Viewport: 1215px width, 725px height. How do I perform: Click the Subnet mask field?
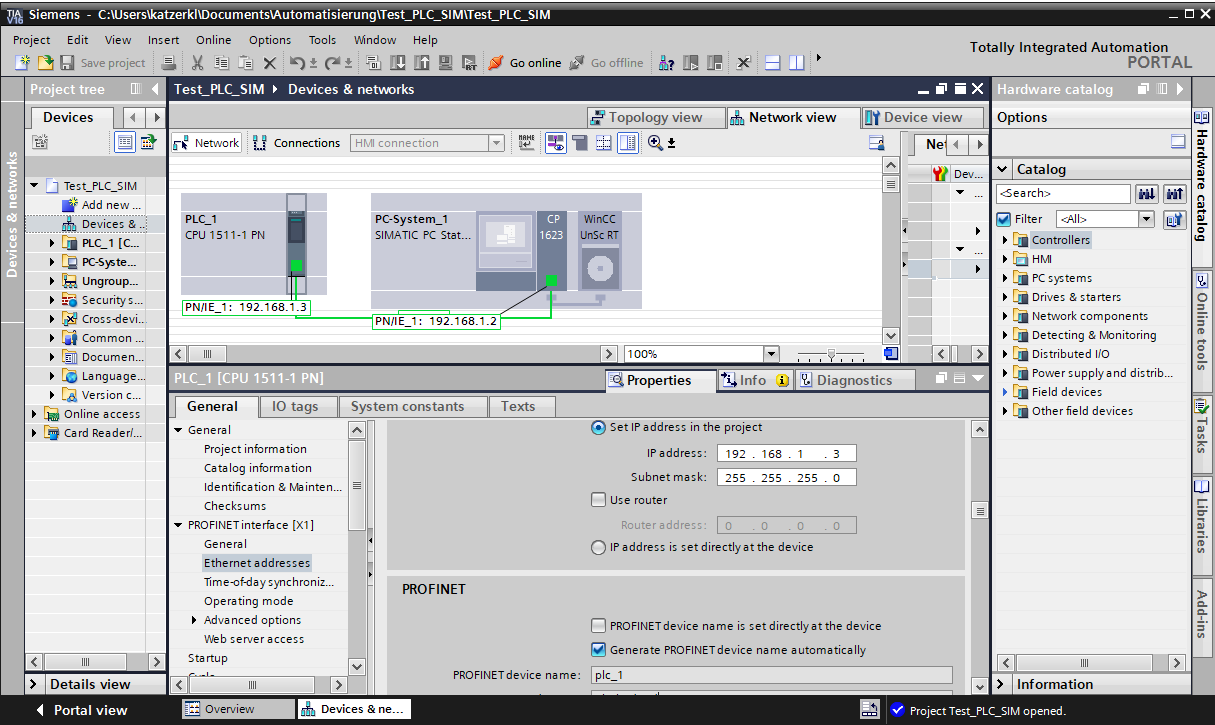click(x=786, y=478)
